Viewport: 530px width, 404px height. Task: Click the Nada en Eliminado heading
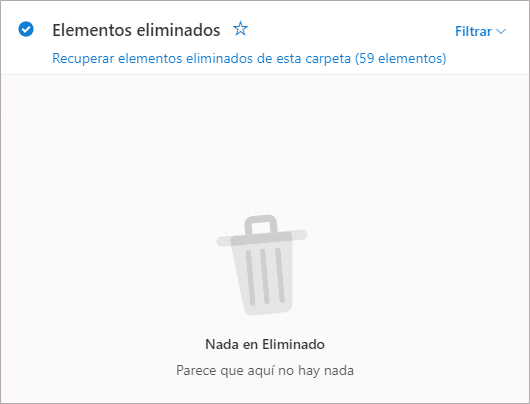coord(265,344)
